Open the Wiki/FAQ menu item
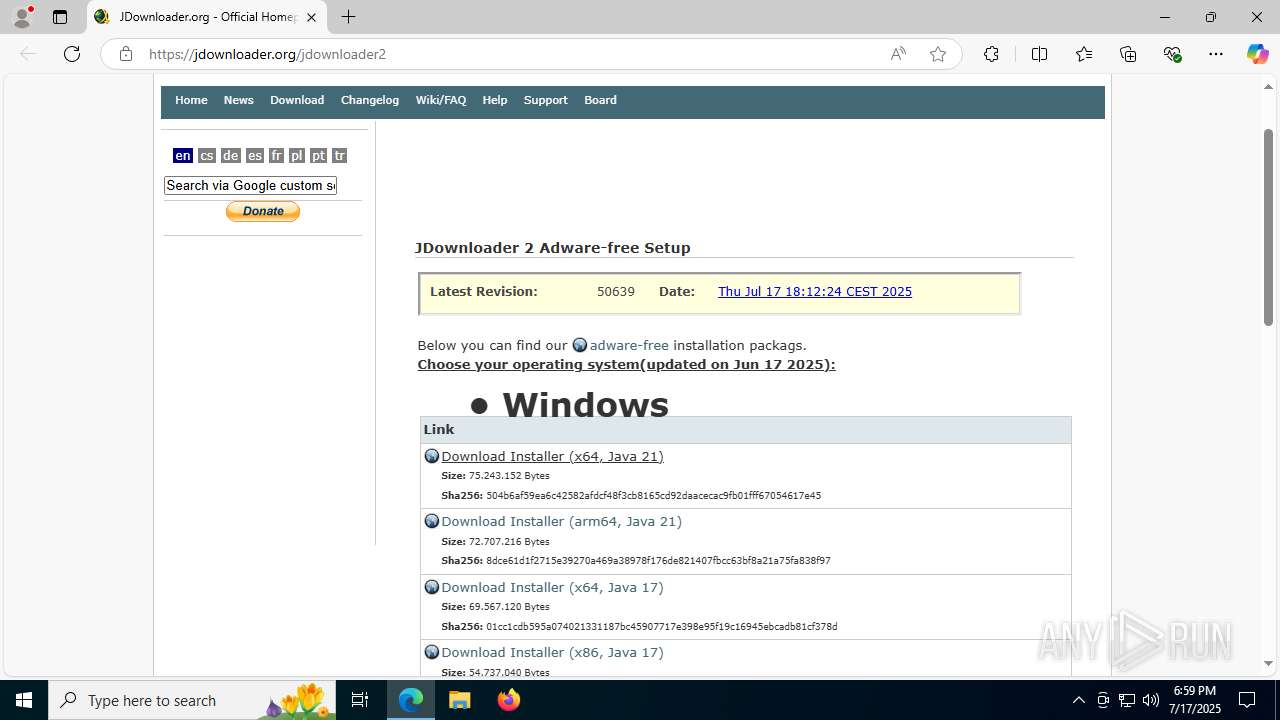 [x=441, y=100]
